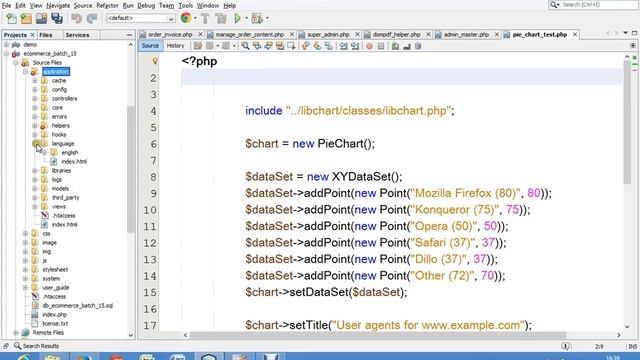Open the Debug menu

146,5
